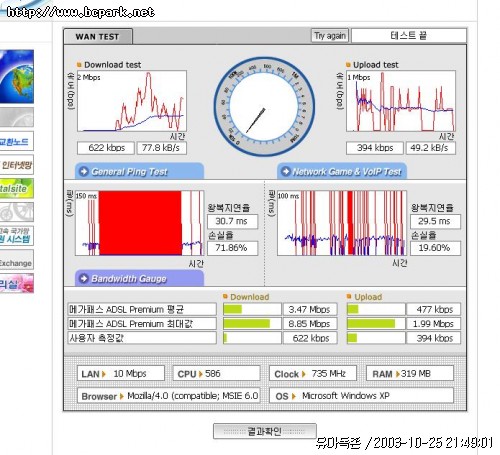Image resolution: width=500 pixels, height=455 pixels.
Task: Click the 결과확인 button
Action: [265, 431]
